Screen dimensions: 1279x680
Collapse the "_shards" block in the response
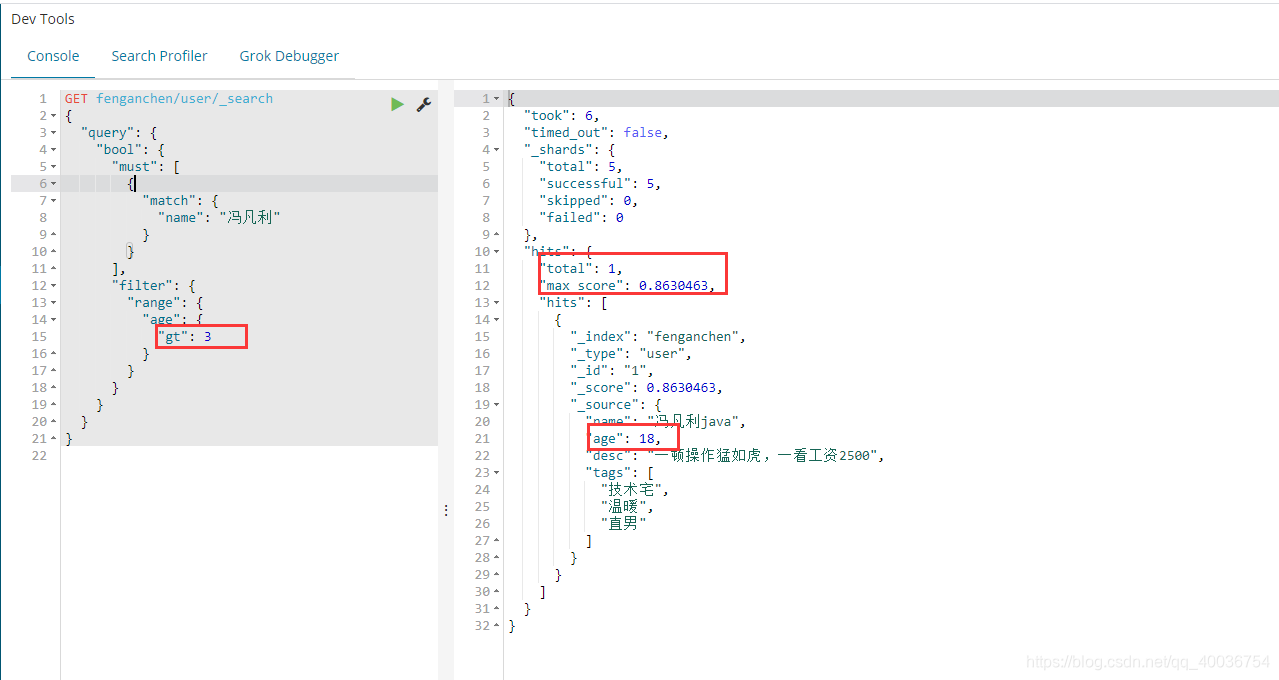(497, 150)
